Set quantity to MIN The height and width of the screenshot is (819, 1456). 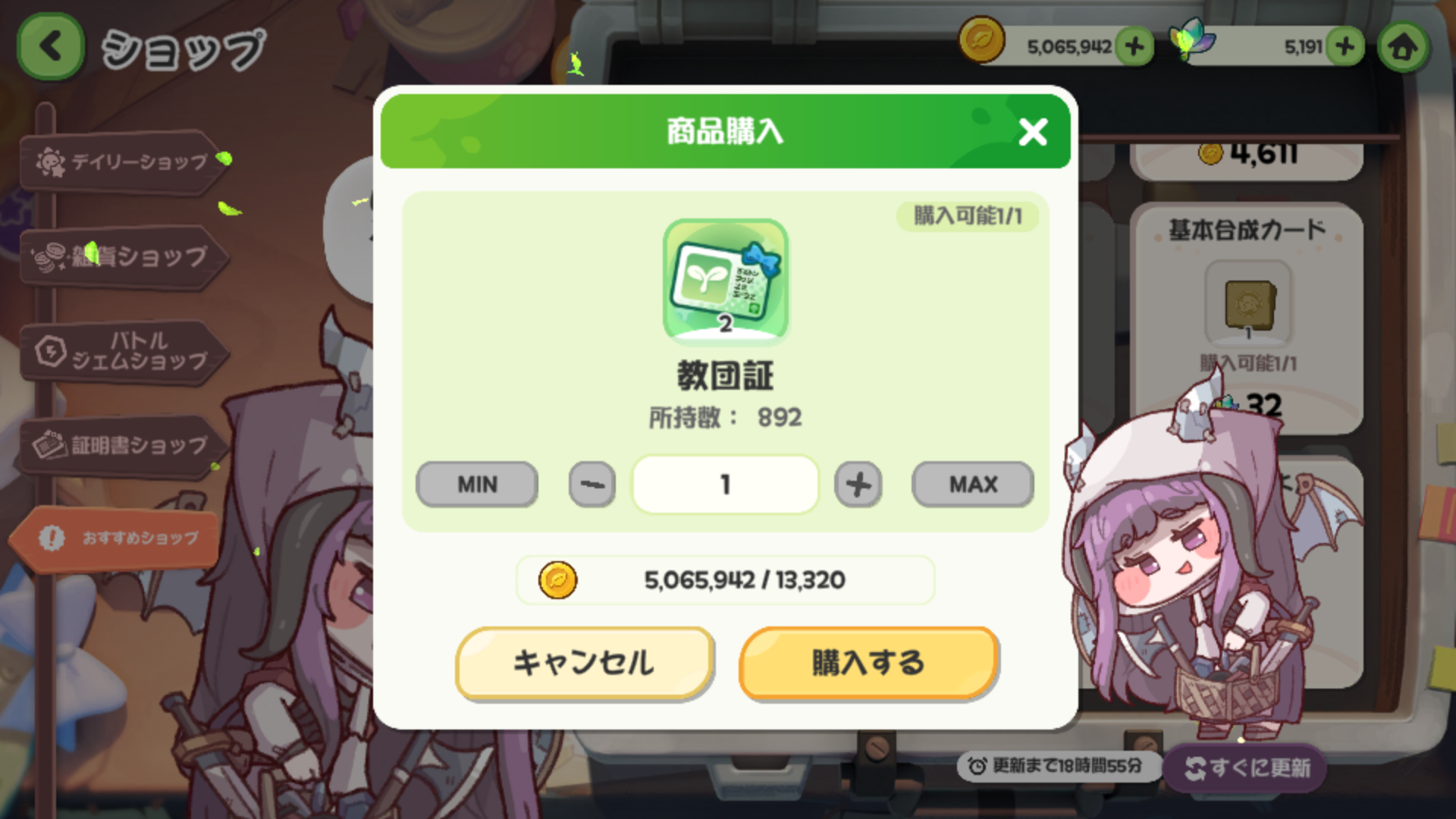[x=477, y=484]
